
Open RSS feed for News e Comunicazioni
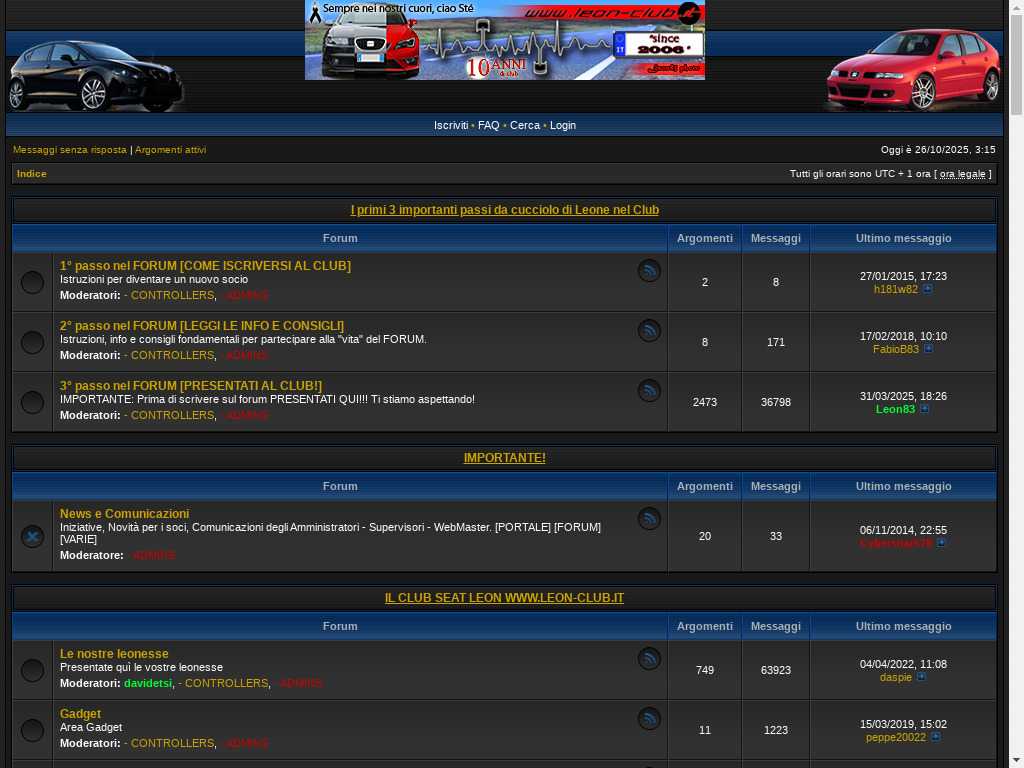649,519
